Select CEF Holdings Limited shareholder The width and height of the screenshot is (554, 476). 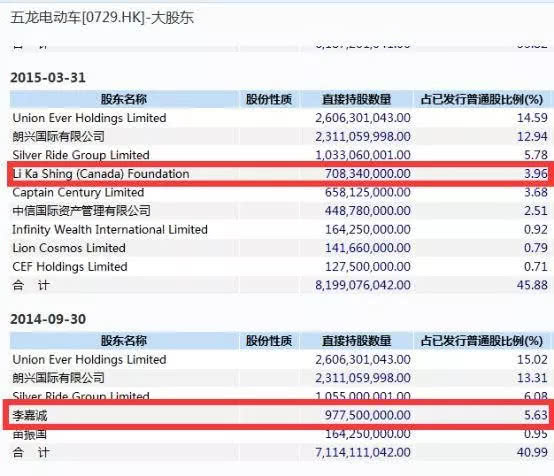click(70, 267)
